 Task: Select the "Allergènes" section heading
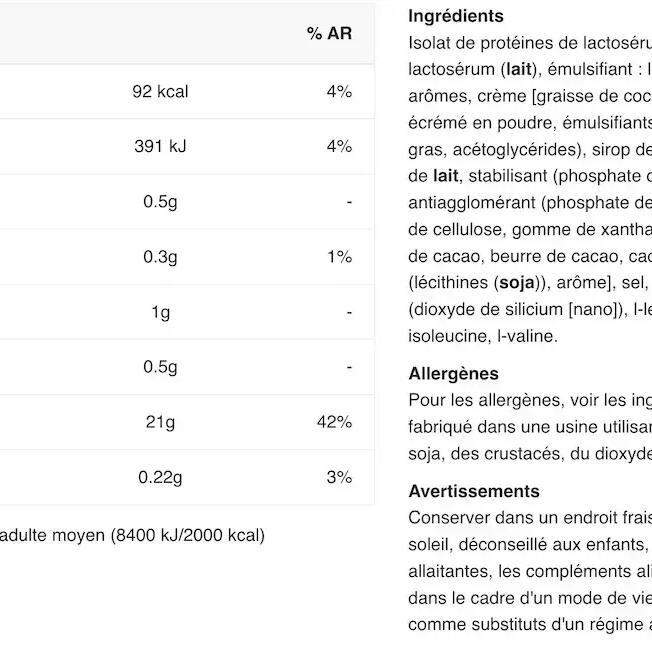[453, 374]
